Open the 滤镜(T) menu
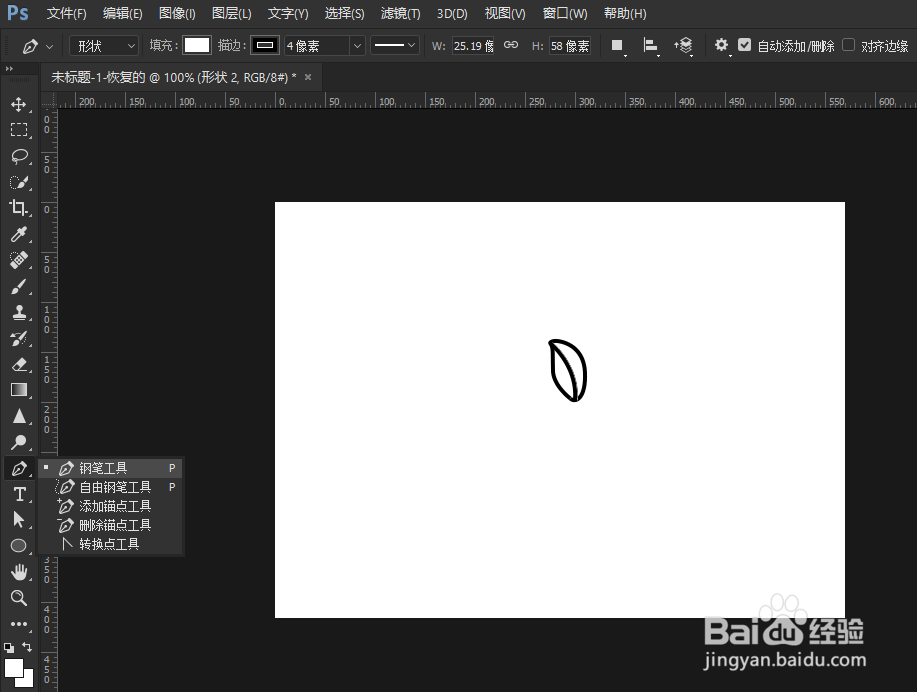This screenshot has height=692, width=917. [401, 13]
